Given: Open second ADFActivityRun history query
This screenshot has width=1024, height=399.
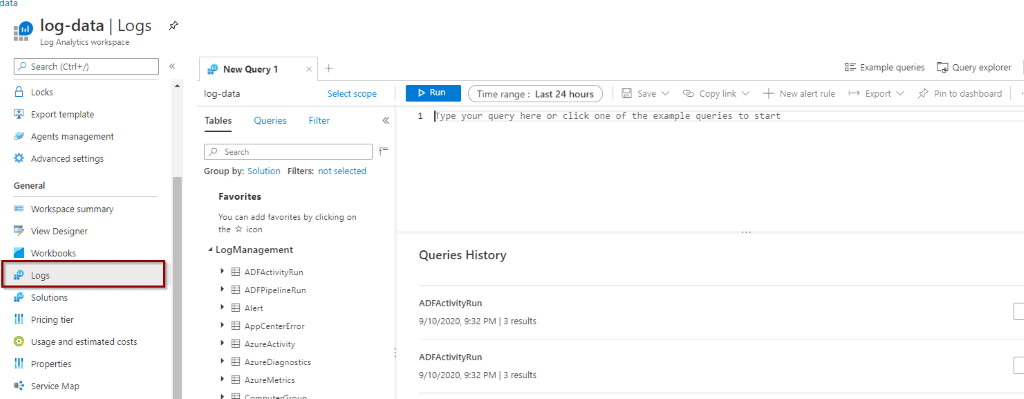Looking at the screenshot, I should pos(450,357).
